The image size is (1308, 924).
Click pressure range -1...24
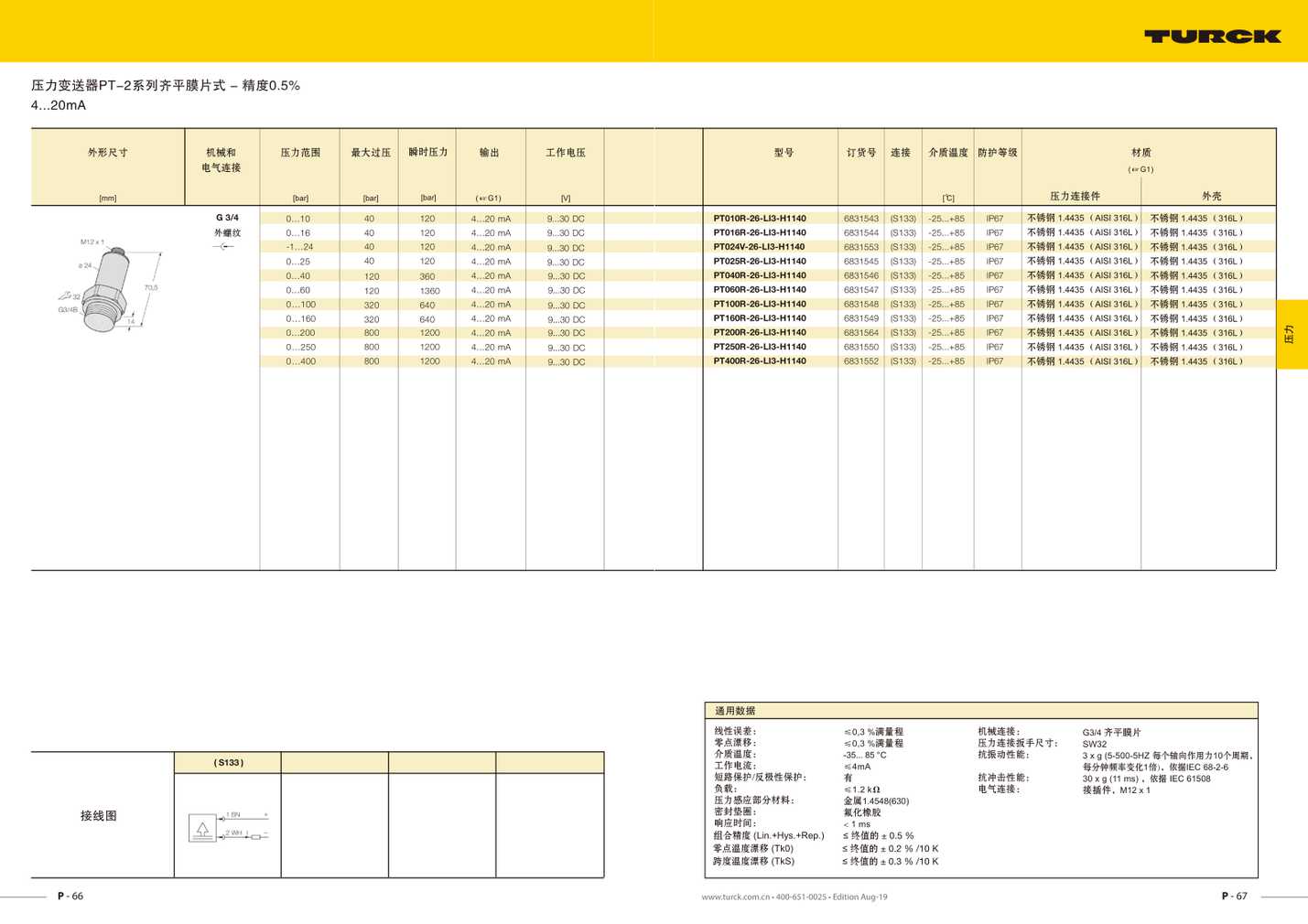[x=299, y=247]
